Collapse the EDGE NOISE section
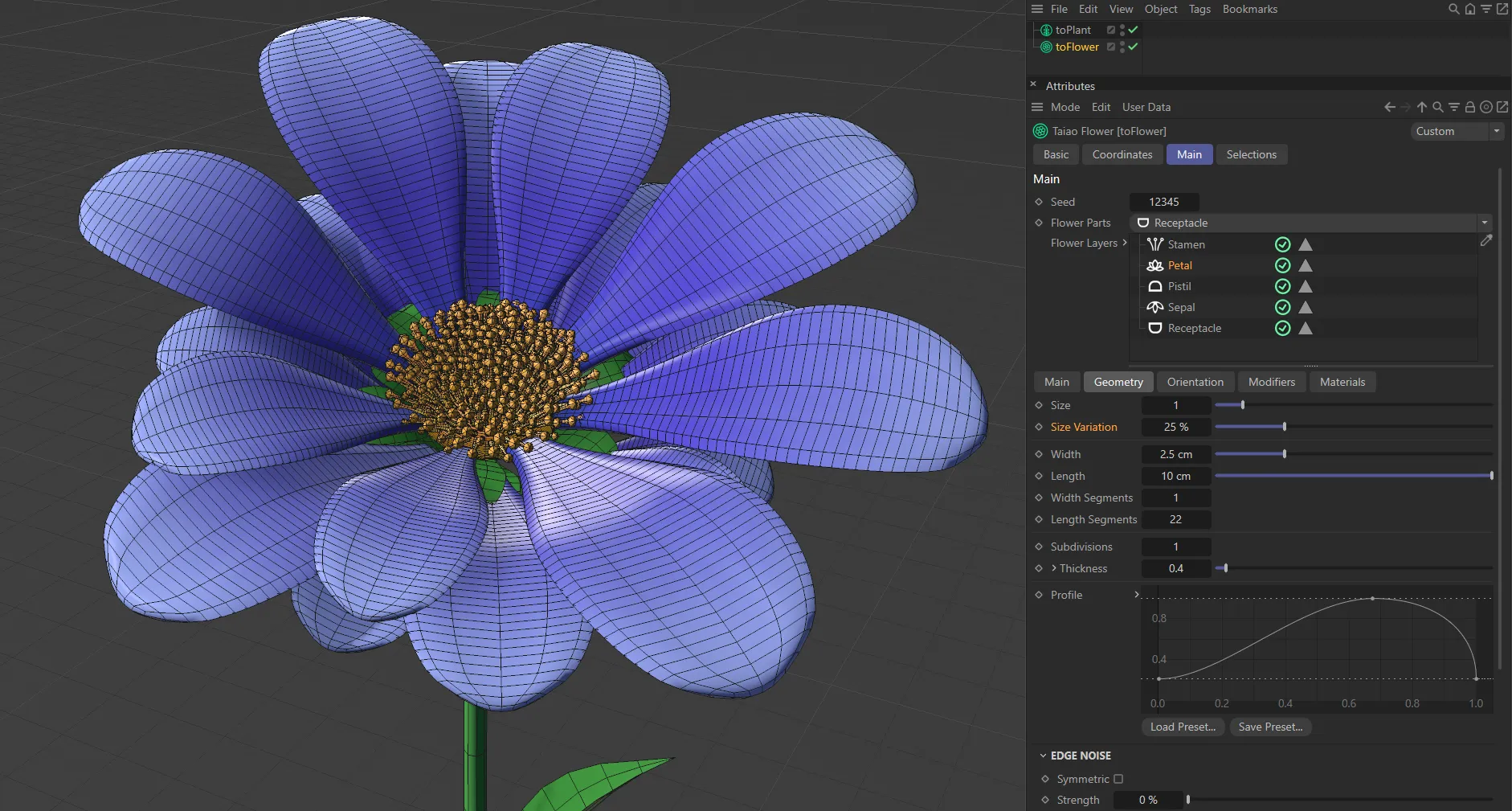 click(1042, 756)
